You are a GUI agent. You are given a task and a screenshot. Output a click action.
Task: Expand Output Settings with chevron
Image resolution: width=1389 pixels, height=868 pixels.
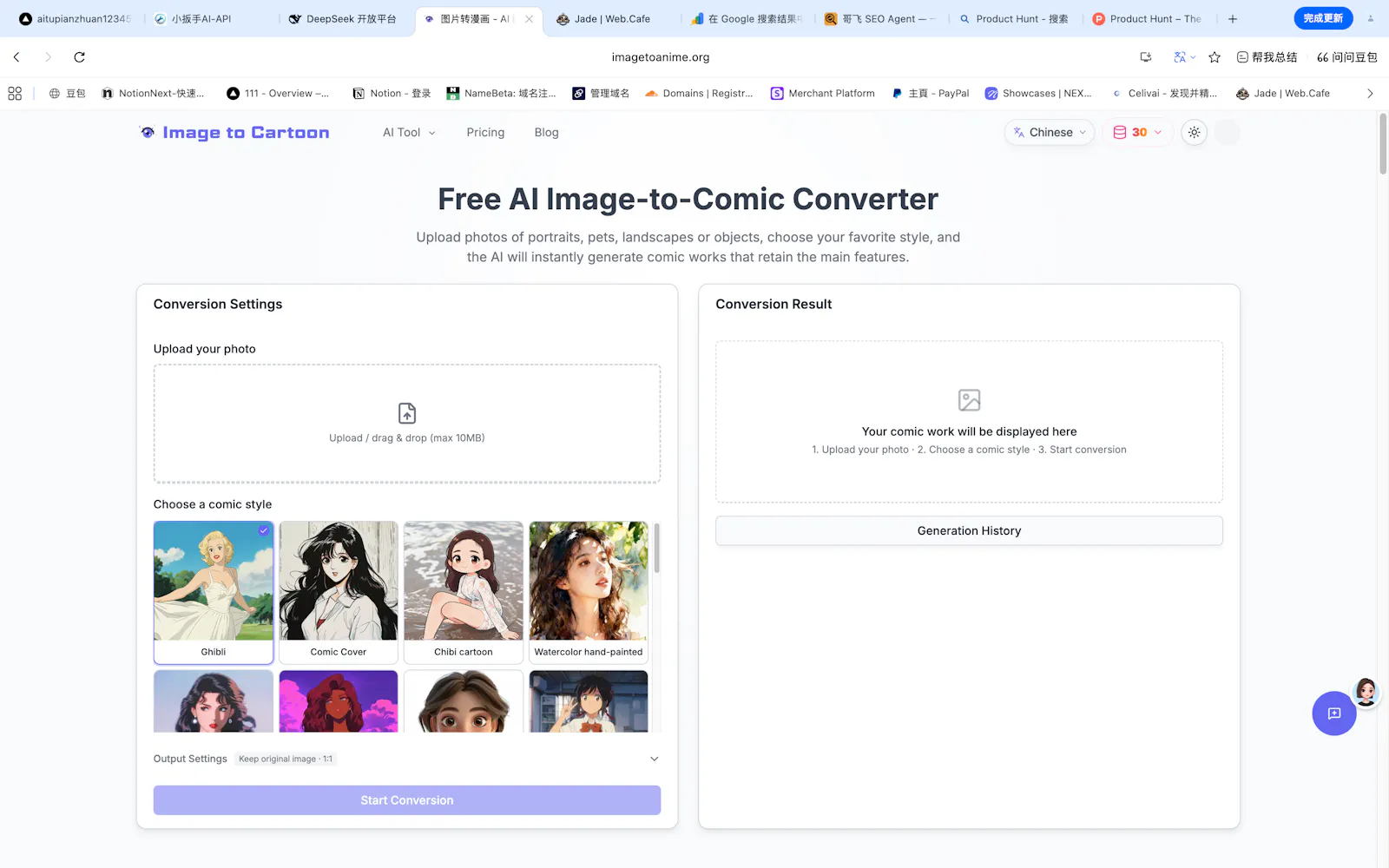pyautogui.click(x=655, y=759)
